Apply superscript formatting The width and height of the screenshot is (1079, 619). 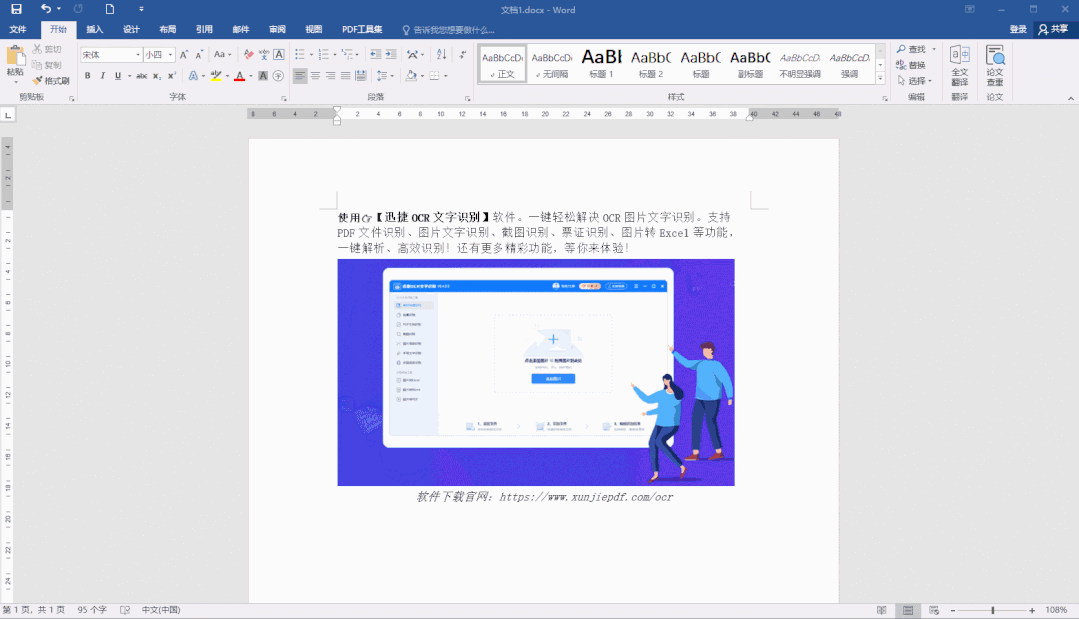pos(171,76)
